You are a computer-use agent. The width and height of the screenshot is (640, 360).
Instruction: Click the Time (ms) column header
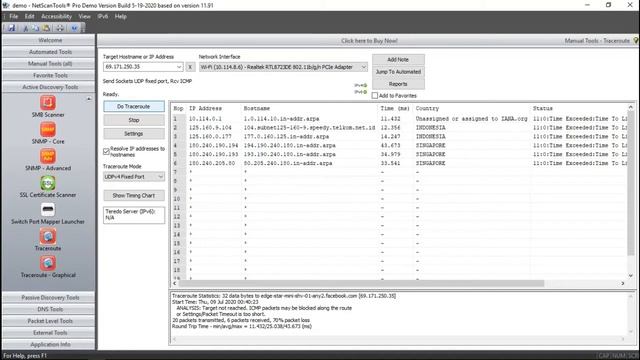click(395, 109)
